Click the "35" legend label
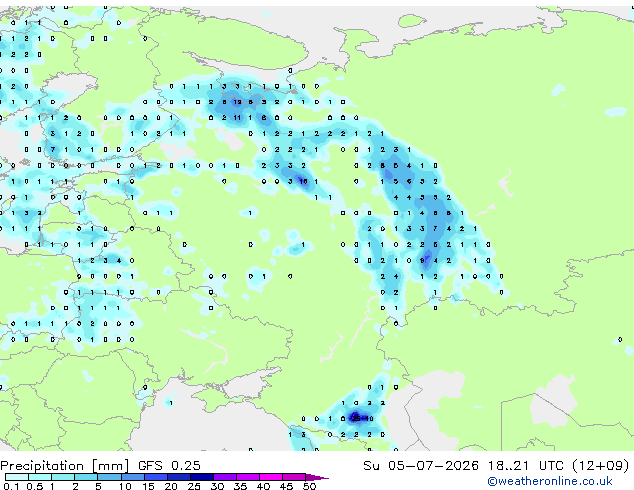 (241, 486)
